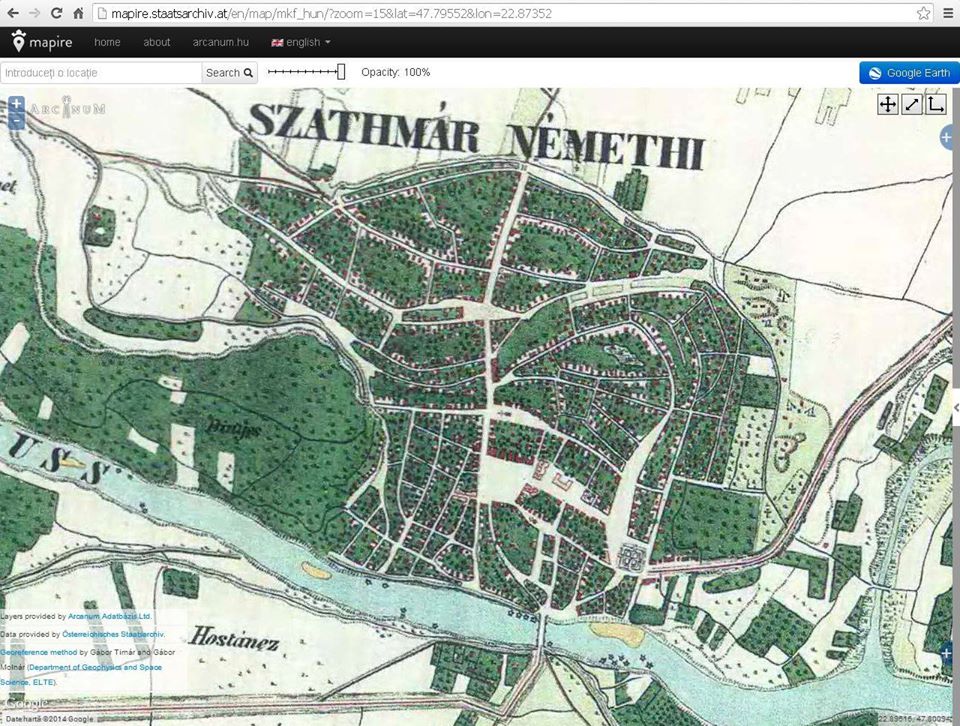Switch to Google Earth view
Screen dimensions: 960x726
(909, 73)
